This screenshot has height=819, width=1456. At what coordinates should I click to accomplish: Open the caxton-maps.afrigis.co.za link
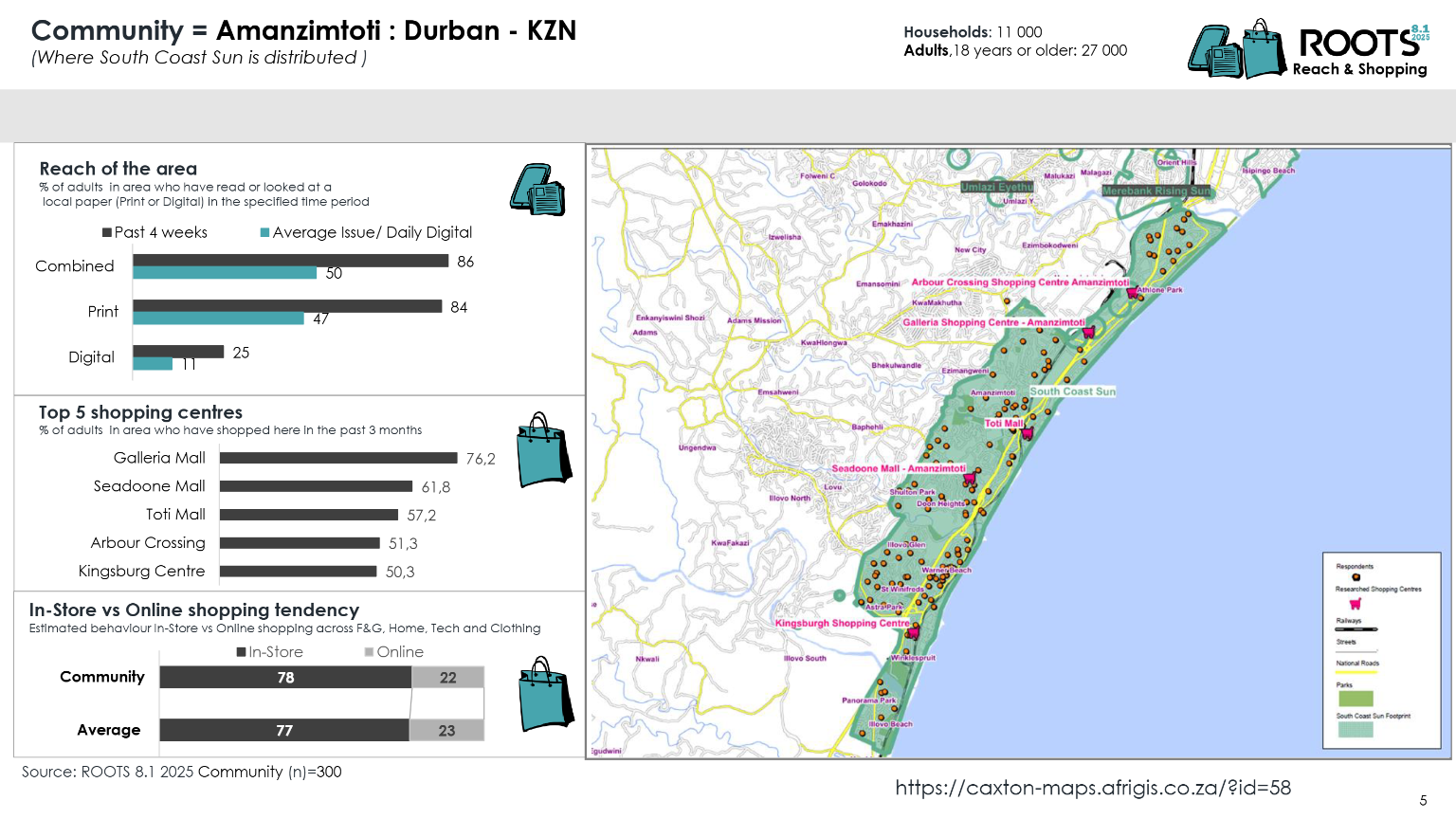[x=1093, y=788]
